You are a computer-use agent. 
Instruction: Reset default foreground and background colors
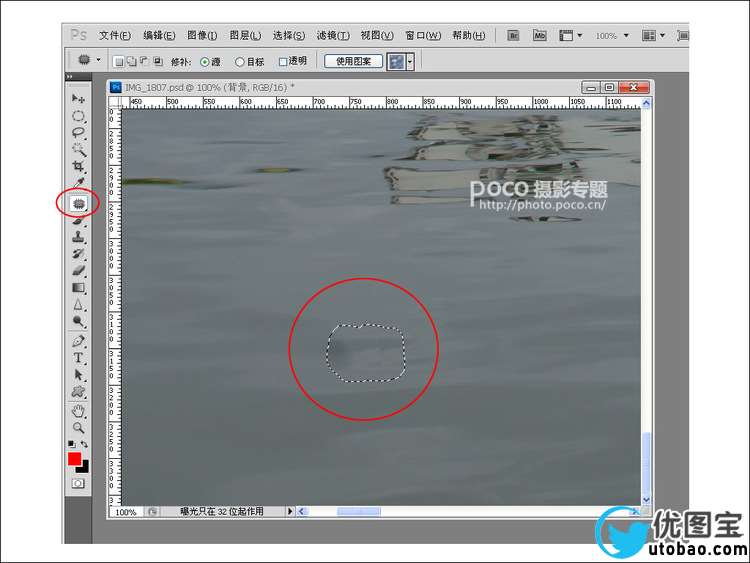tap(71, 444)
